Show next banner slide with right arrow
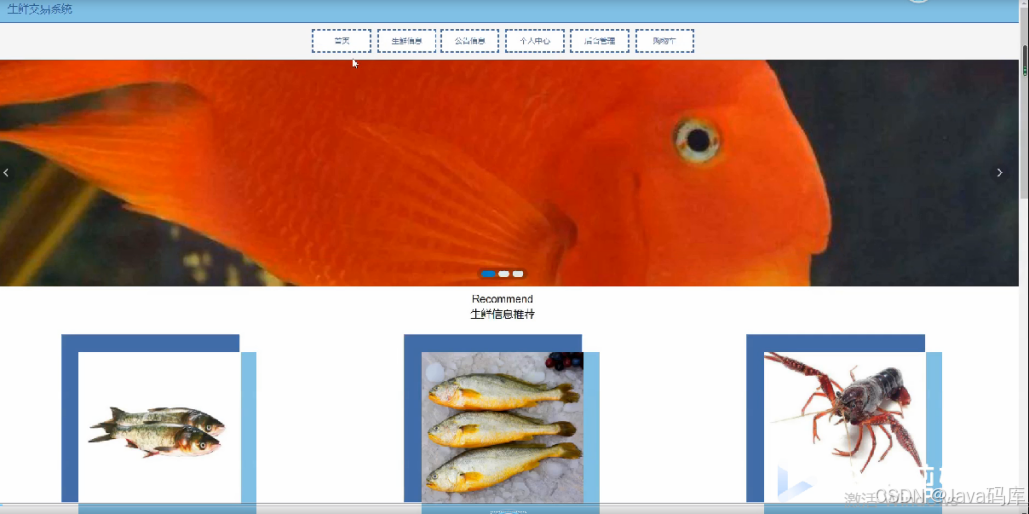This screenshot has width=1029, height=514. tap(999, 173)
